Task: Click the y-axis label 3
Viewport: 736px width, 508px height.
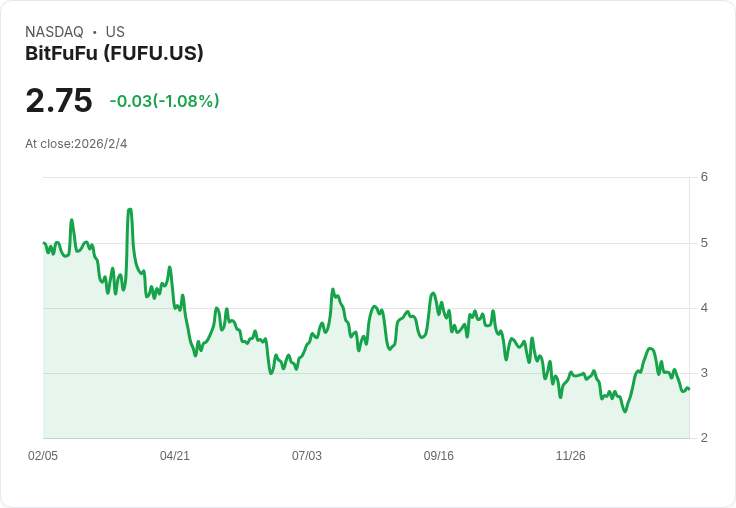Action: [x=704, y=373]
